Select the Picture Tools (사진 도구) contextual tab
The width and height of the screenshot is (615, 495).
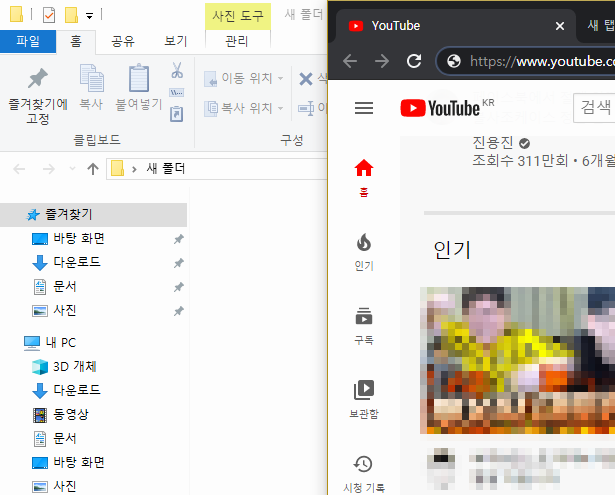pos(238,16)
